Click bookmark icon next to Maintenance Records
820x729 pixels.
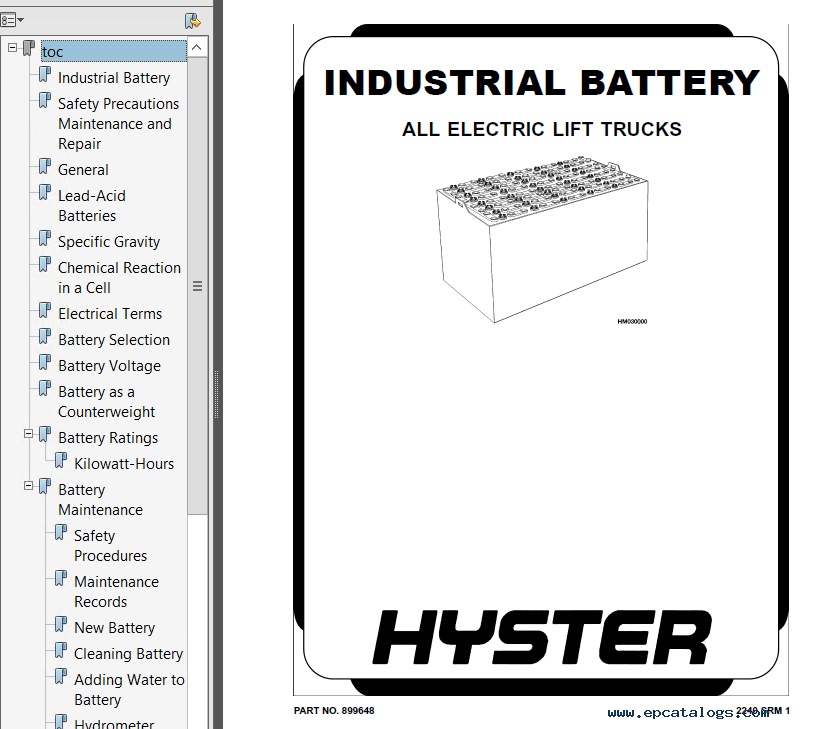[x=61, y=579]
